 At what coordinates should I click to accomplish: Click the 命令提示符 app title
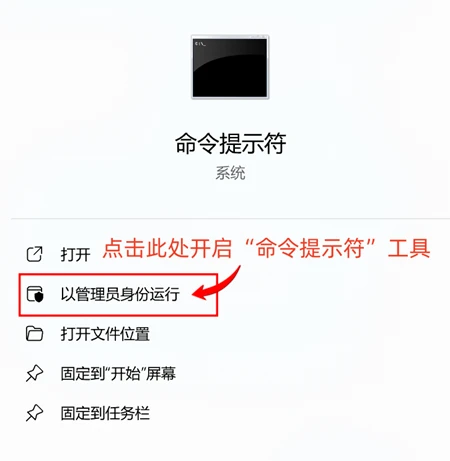pyautogui.click(x=230, y=143)
